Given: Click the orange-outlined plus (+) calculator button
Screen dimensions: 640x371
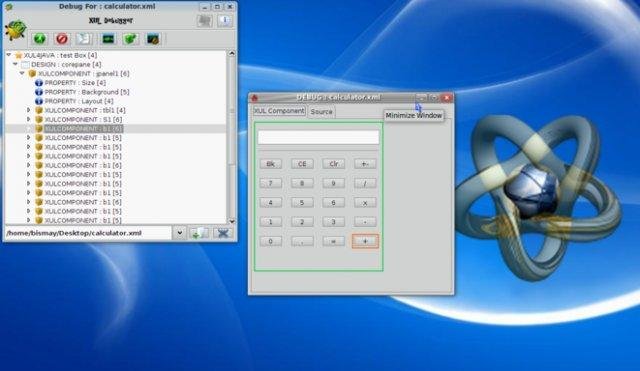Looking at the screenshot, I should coord(365,241).
